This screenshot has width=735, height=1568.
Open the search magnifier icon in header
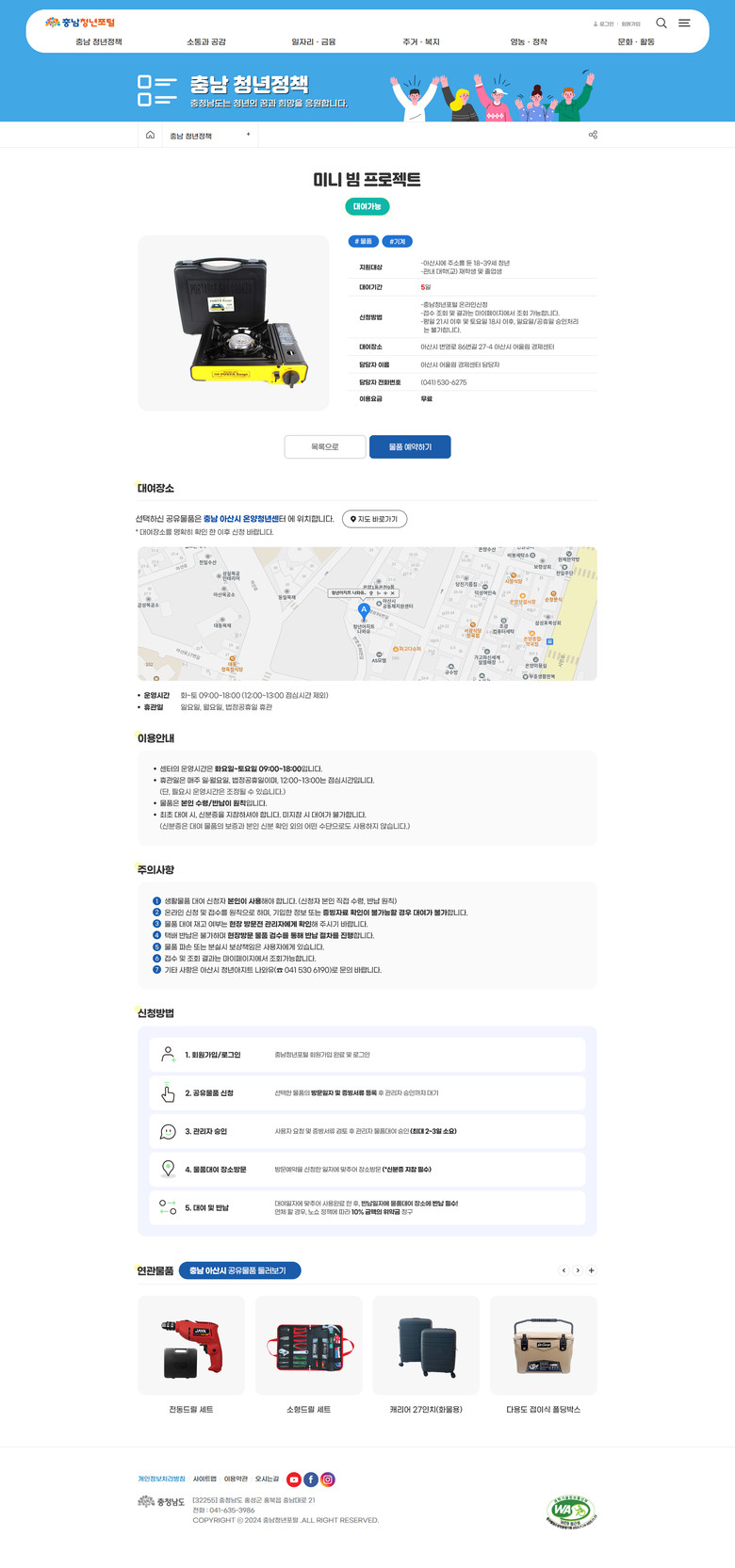click(661, 23)
